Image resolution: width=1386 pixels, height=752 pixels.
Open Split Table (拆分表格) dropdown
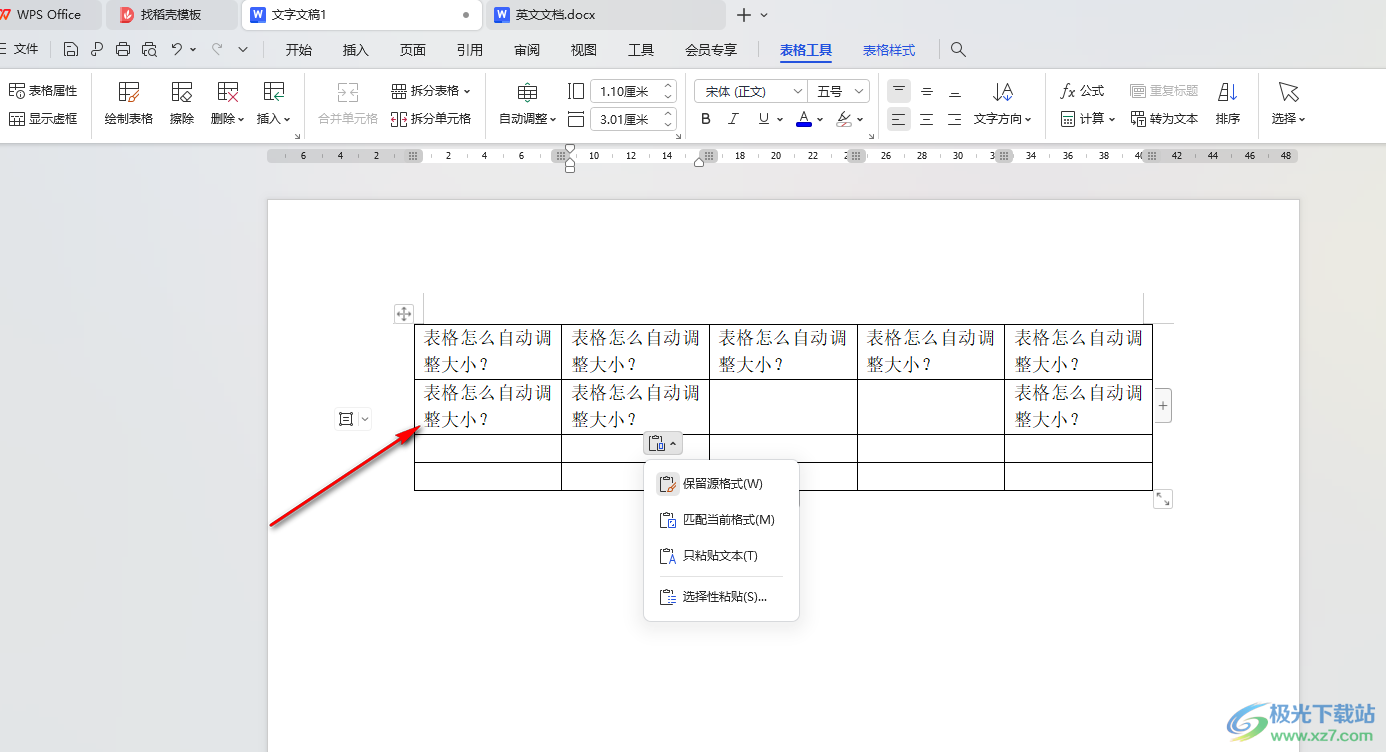(x=431, y=91)
